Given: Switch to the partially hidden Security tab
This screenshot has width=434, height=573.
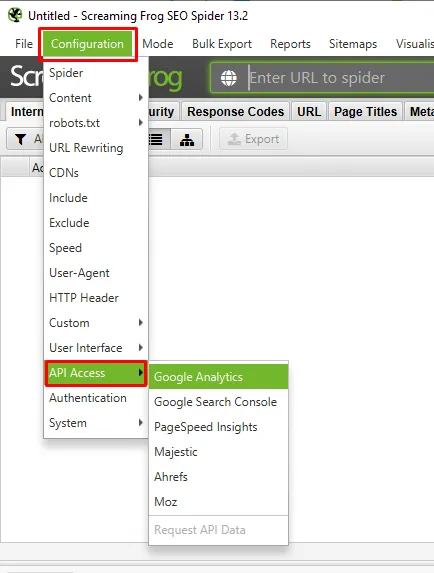Looking at the screenshot, I should (163, 111).
